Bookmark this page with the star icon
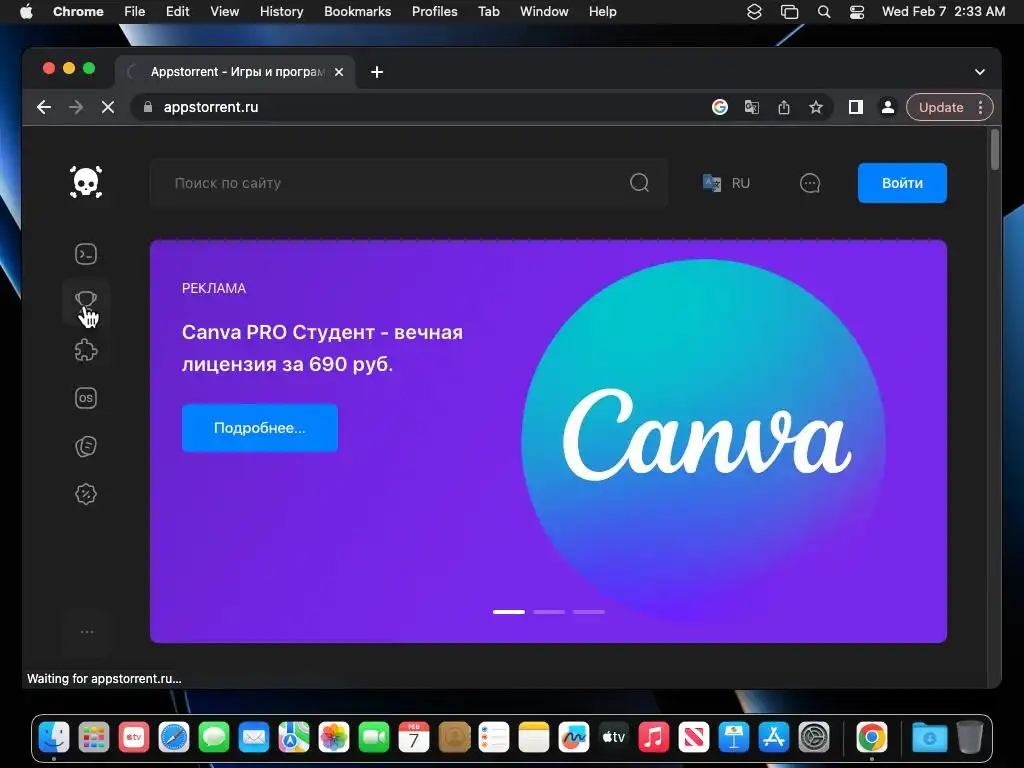Screen dimensions: 1024x768 click(816, 107)
